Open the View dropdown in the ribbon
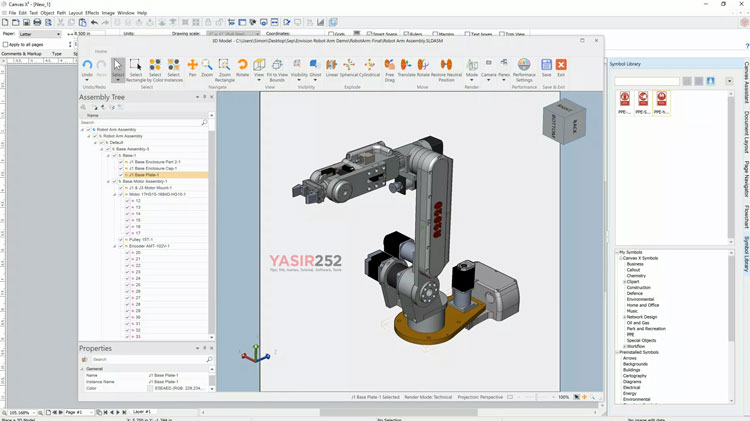This screenshot has width=750, height=421. [x=259, y=67]
